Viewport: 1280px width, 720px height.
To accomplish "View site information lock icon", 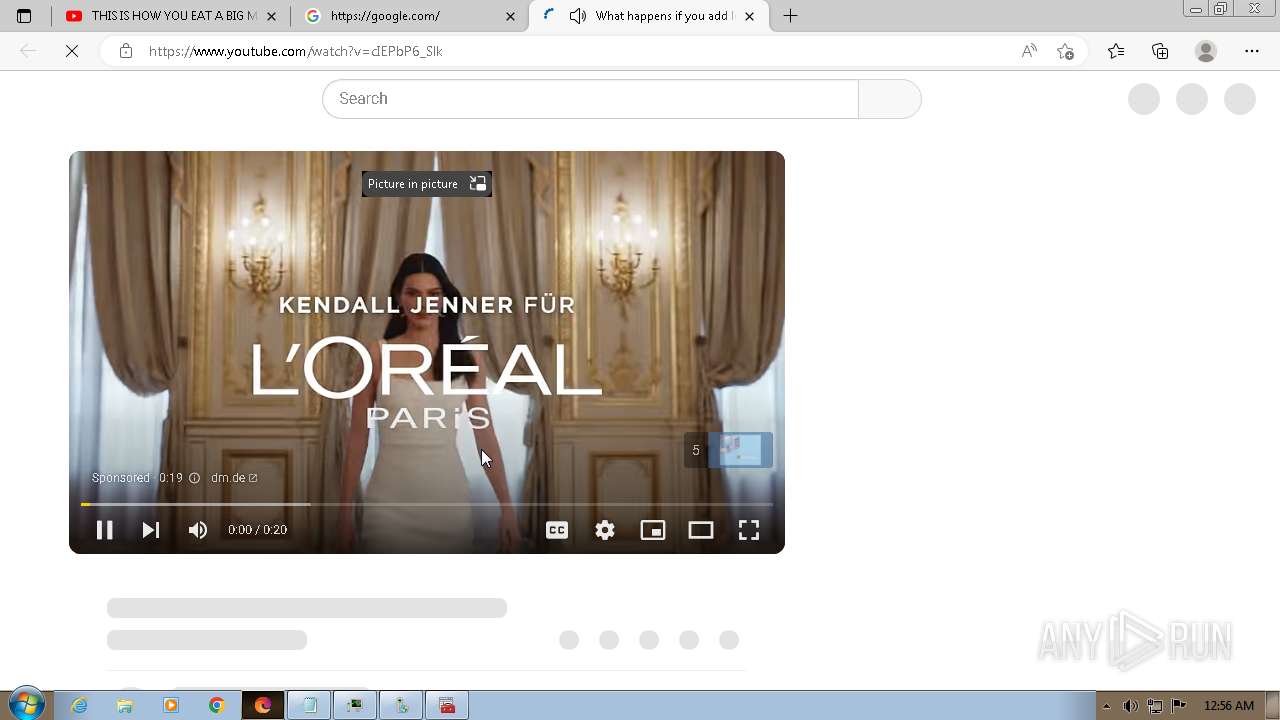I will click(x=126, y=51).
